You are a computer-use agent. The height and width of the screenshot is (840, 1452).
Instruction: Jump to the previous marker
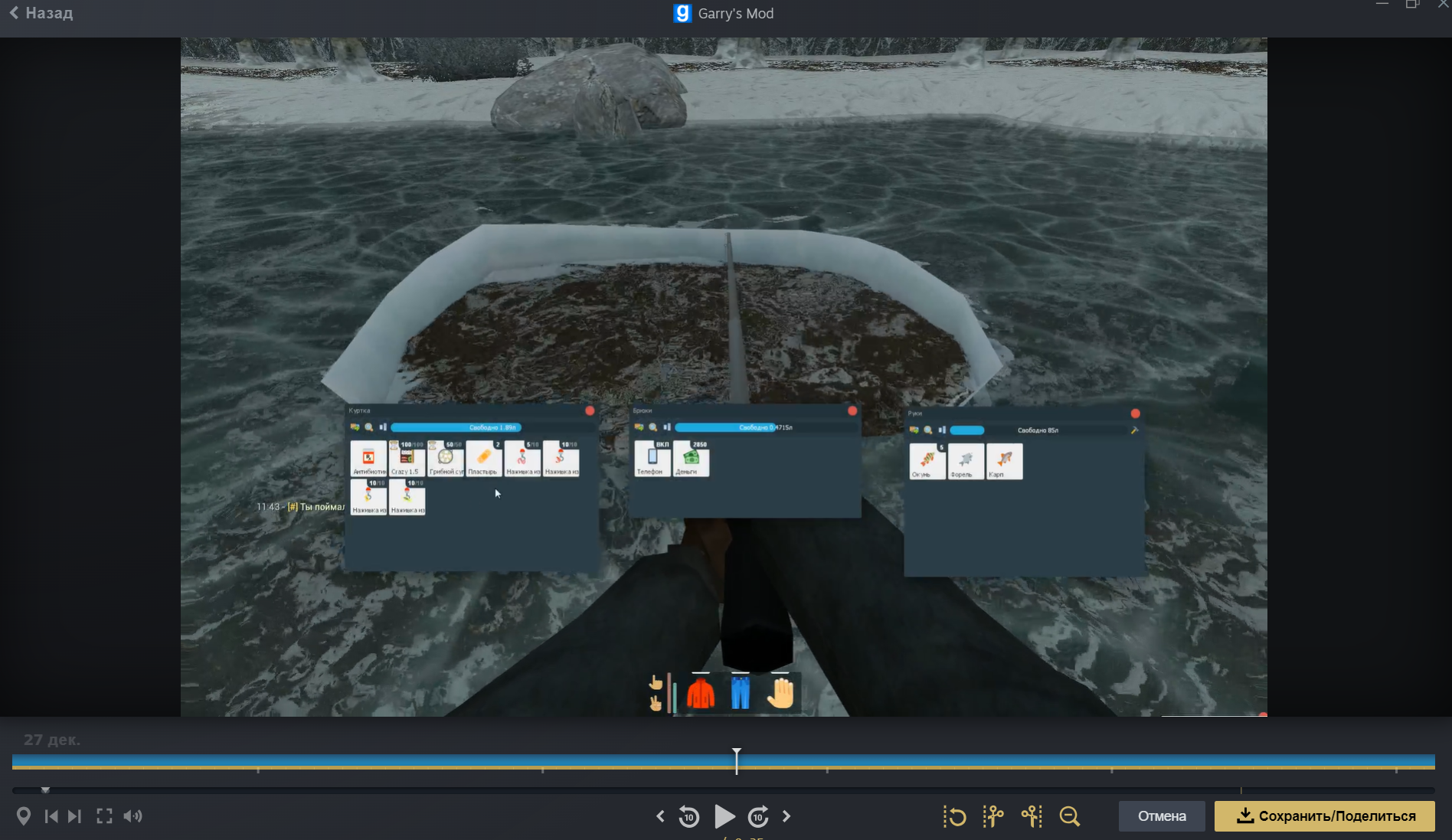[51, 816]
